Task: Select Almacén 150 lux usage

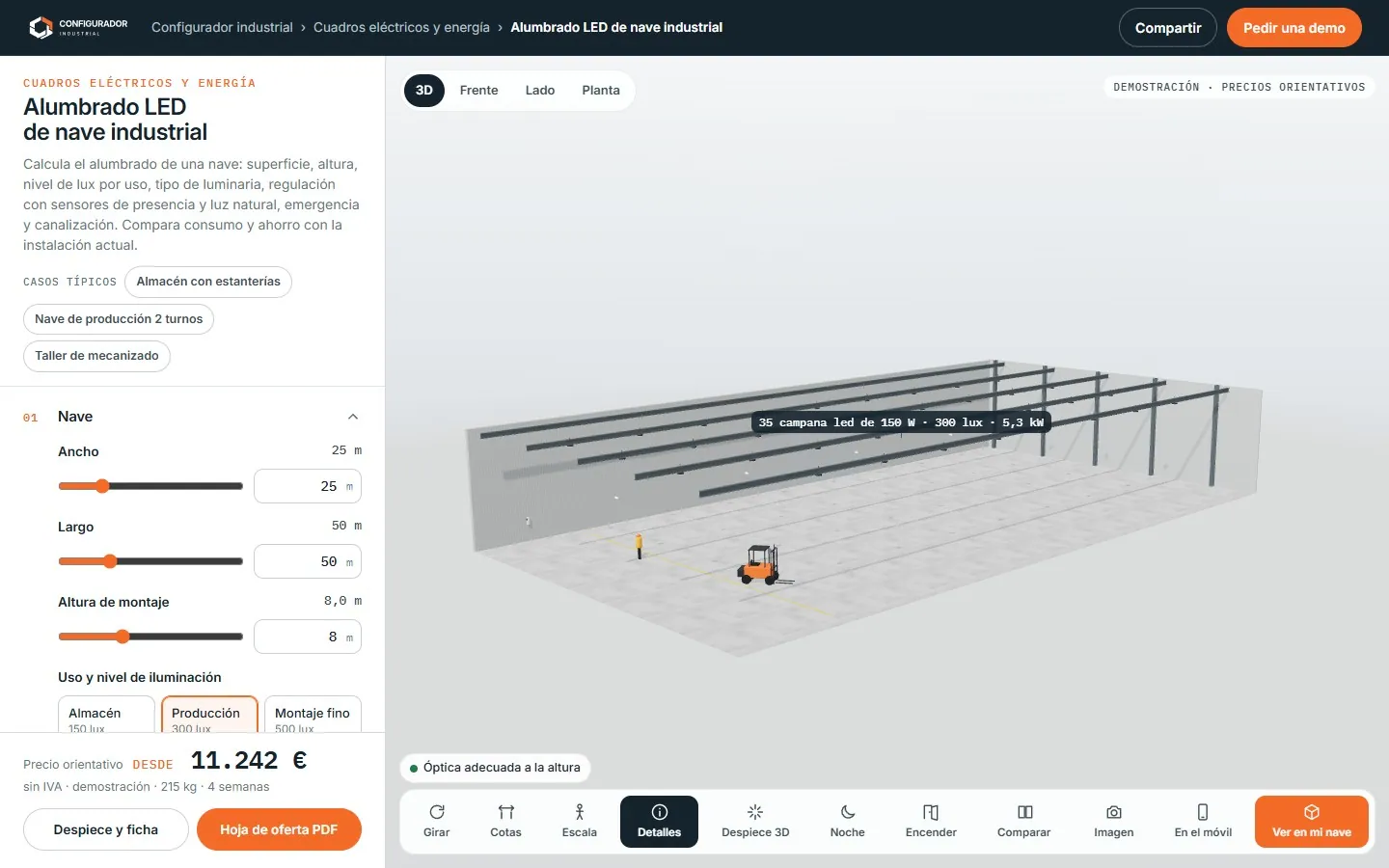Action: 106,715
